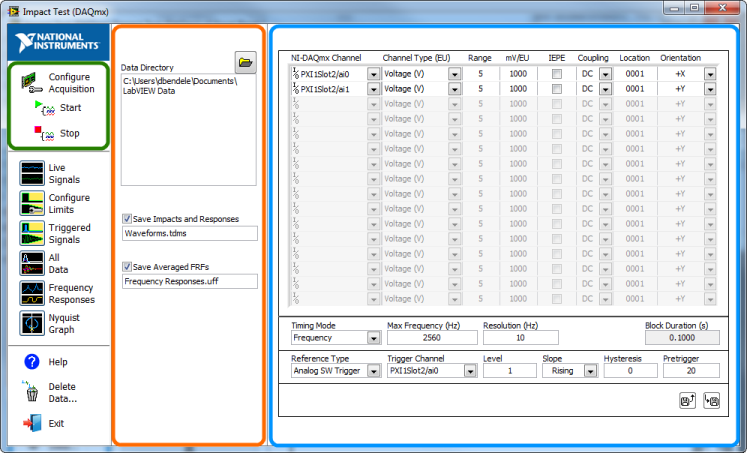
Task: Click the Resolution (Hz) field showing 10
Action: coord(521,338)
